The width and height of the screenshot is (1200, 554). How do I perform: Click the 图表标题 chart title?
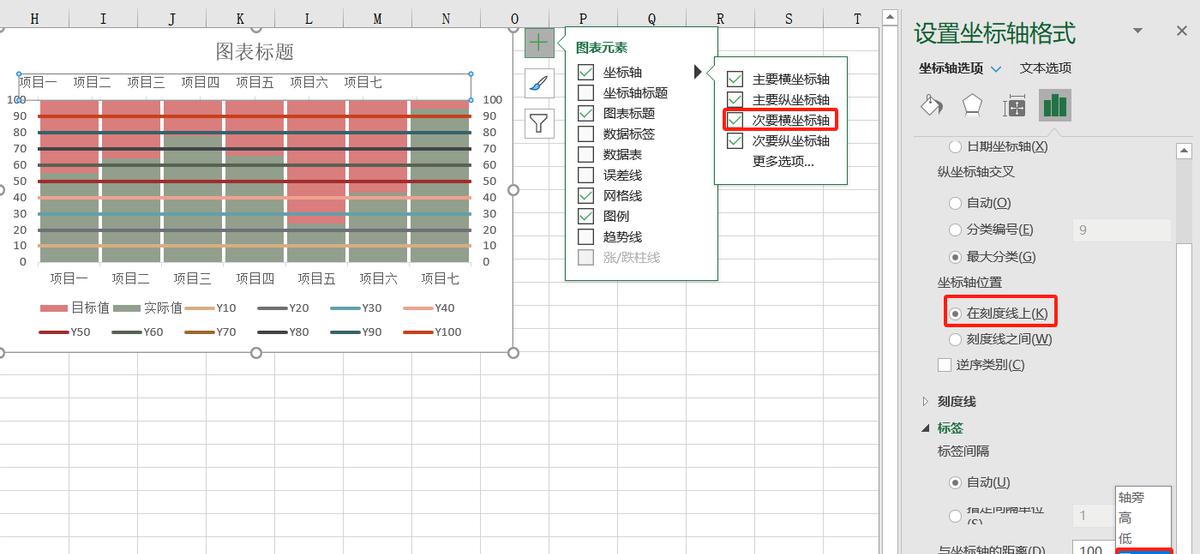(x=255, y=51)
